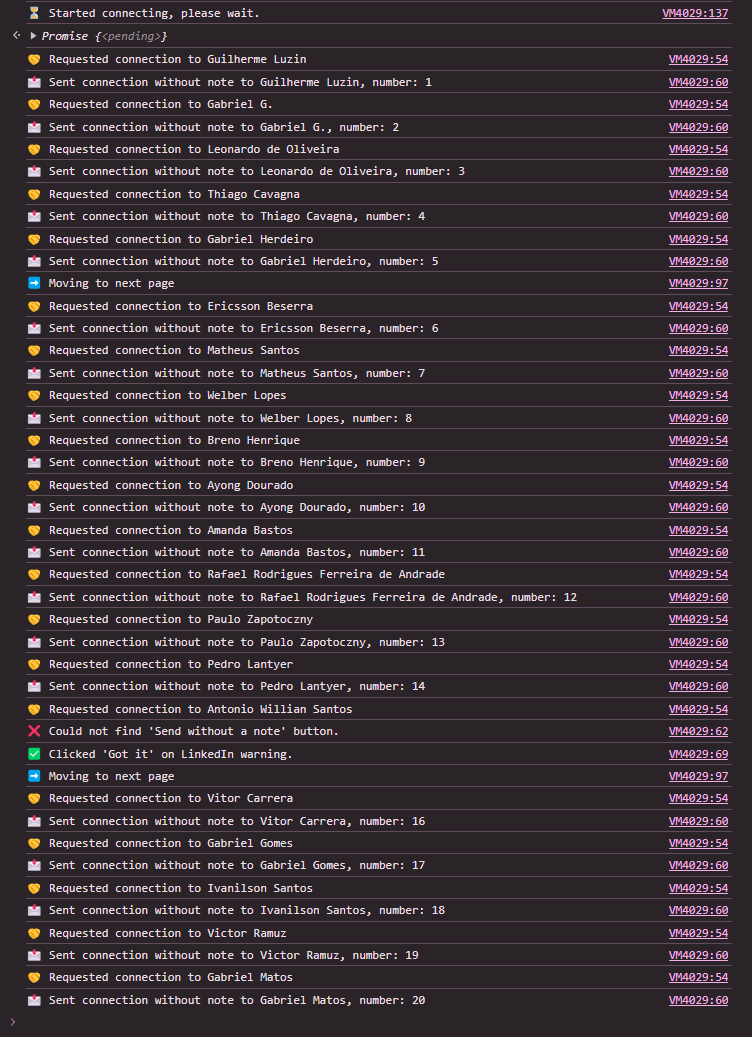Click the hourglass icon on Started connecting line

pyautogui.click(x=34, y=13)
